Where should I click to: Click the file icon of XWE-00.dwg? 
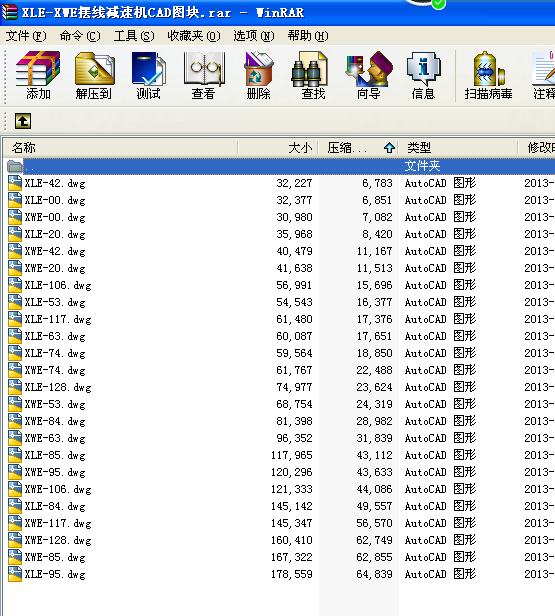[15, 217]
